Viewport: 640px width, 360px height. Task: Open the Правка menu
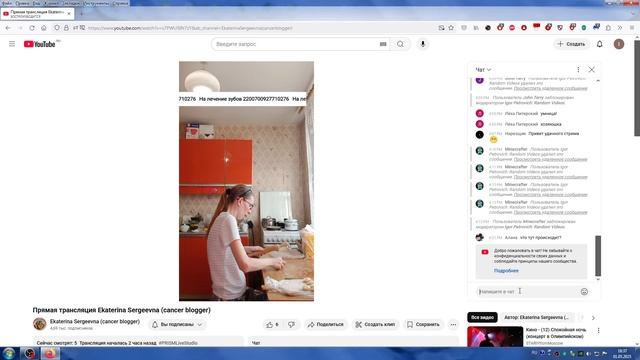click(x=22, y=3)
